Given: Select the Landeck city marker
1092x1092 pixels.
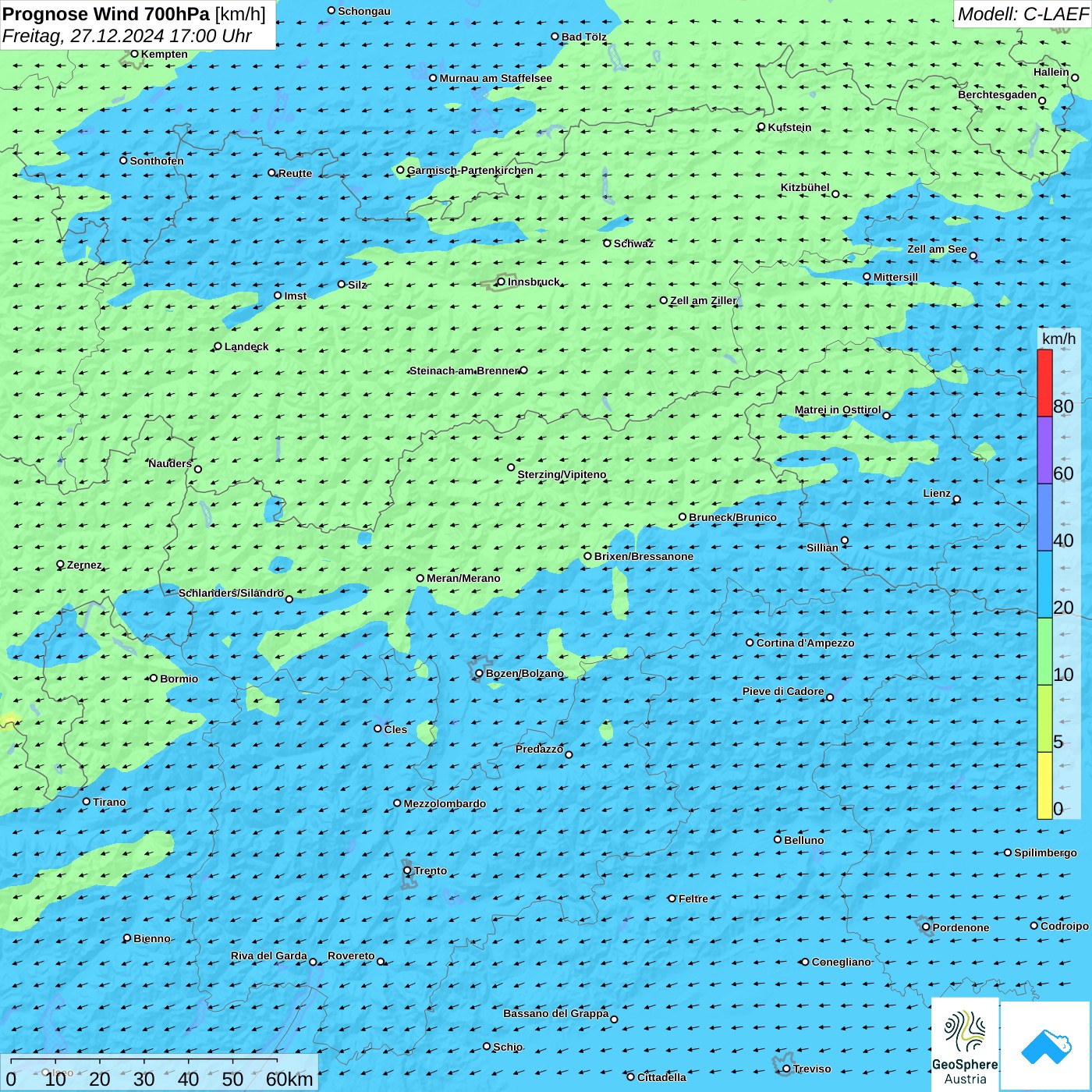Looking at the screenshot, I should click(x=218, y=346).
